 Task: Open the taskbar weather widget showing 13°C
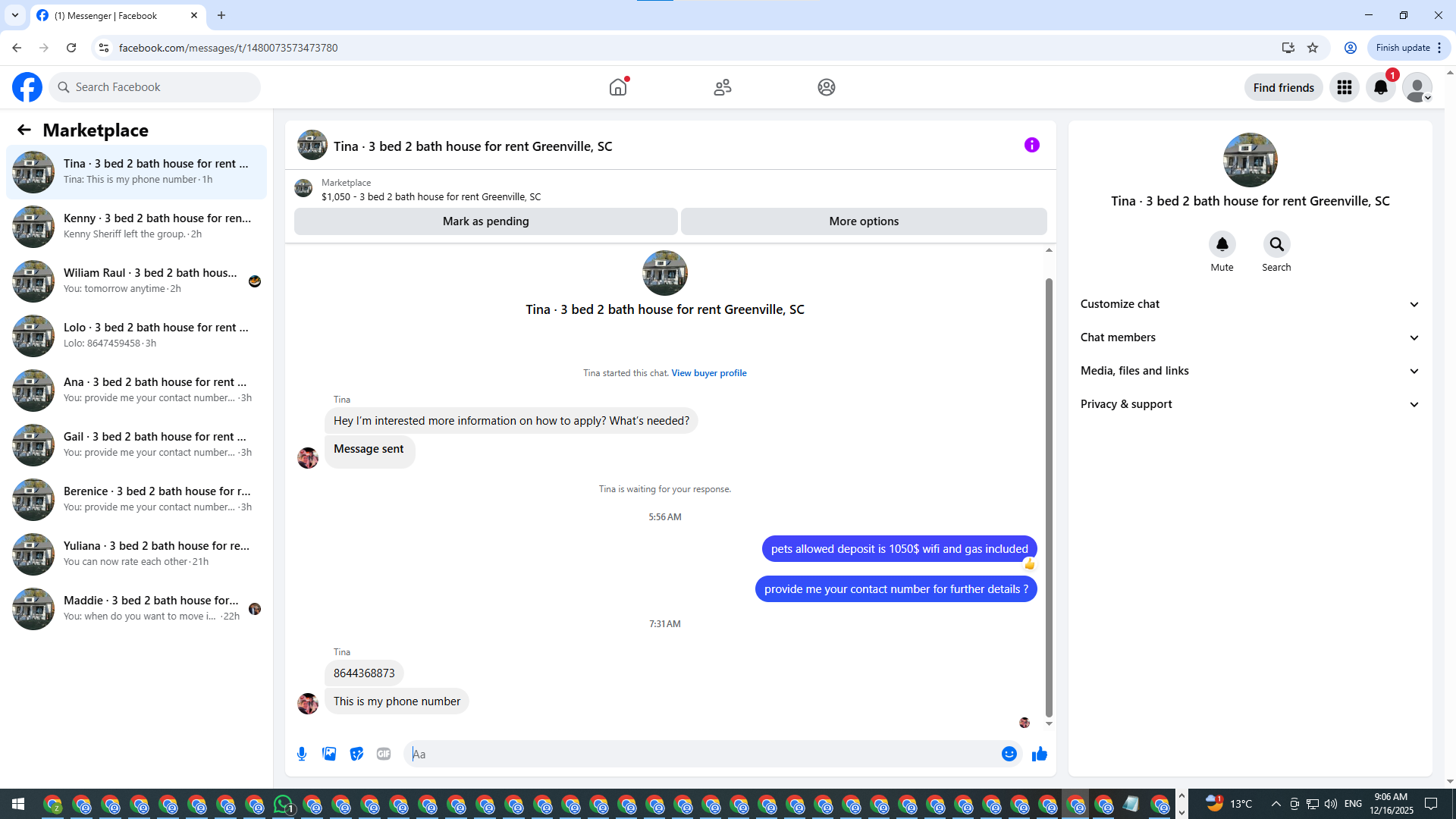[x=1228, y=804]
